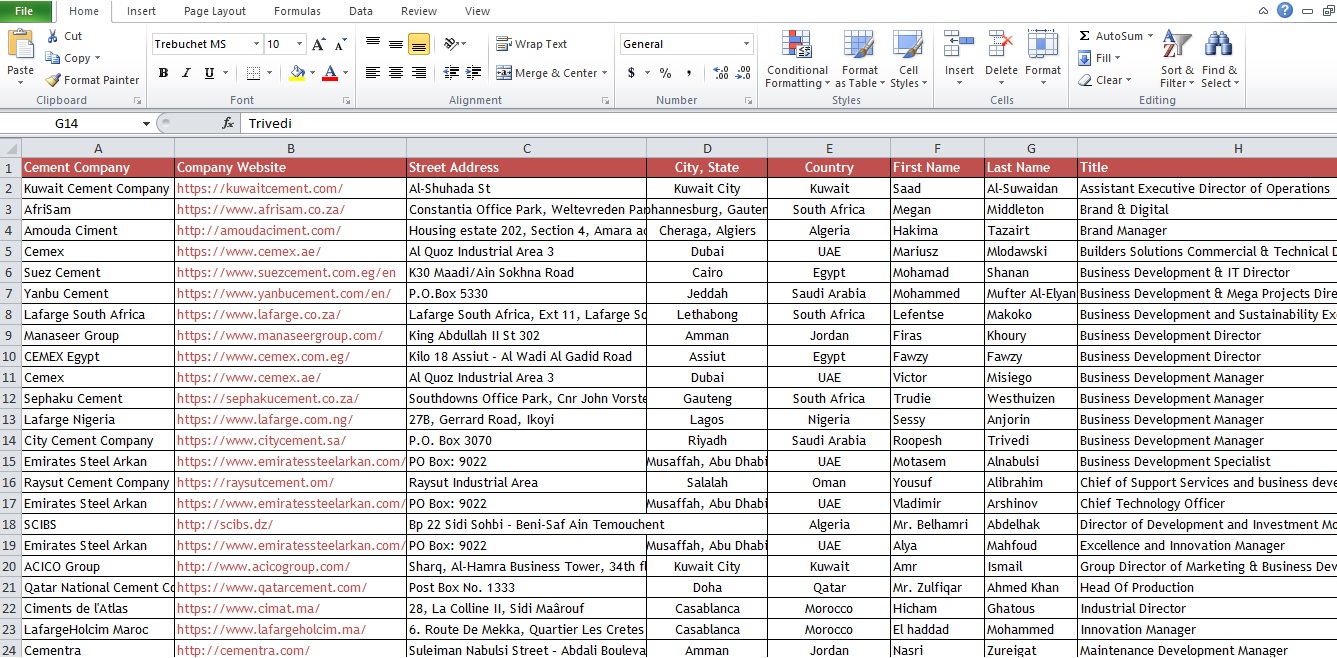1337x658 pixels.
Task: Switch to the Data tab
Action: point(361,11)
